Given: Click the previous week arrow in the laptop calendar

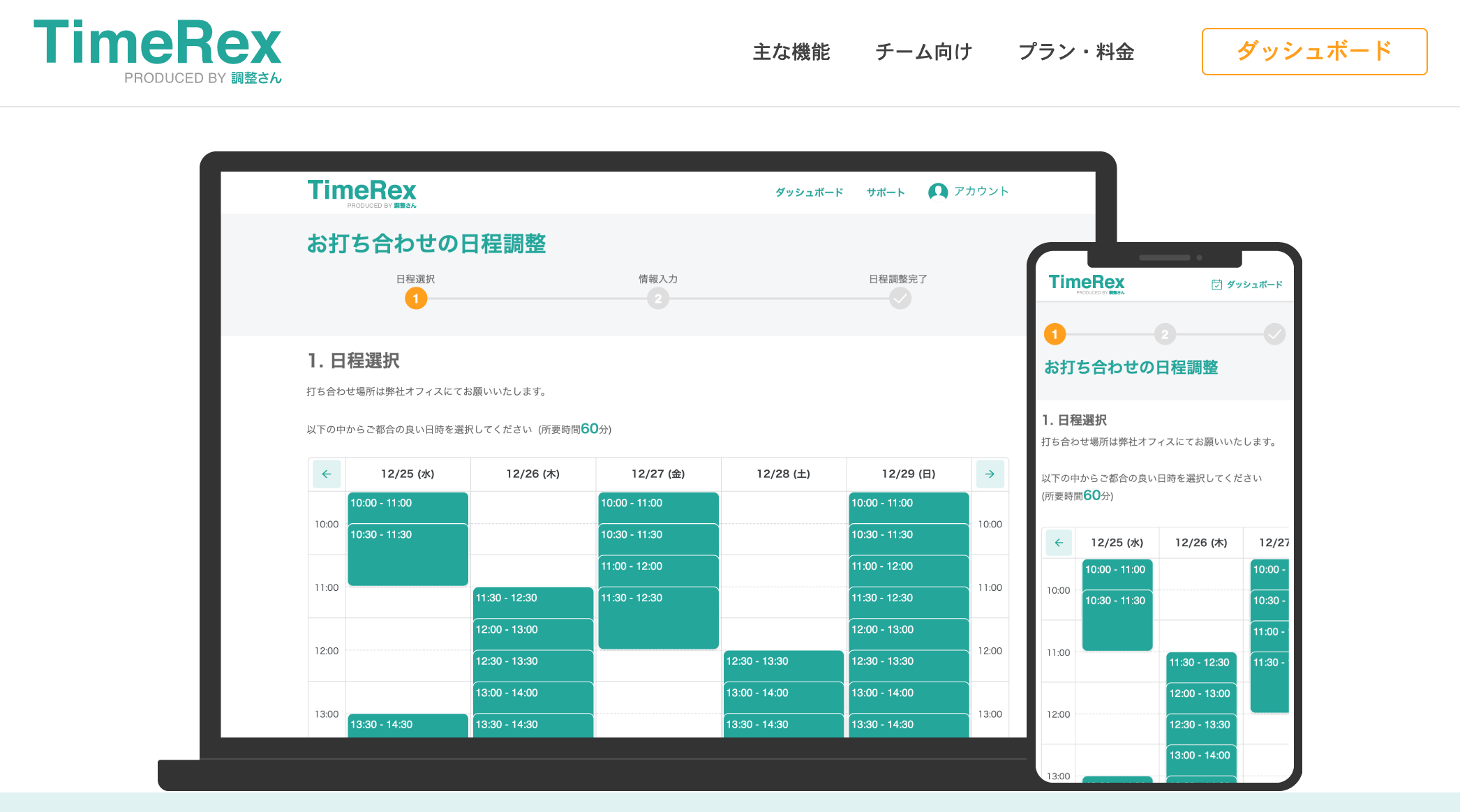Looking at the screenshot, I should [x=327, y=474].
